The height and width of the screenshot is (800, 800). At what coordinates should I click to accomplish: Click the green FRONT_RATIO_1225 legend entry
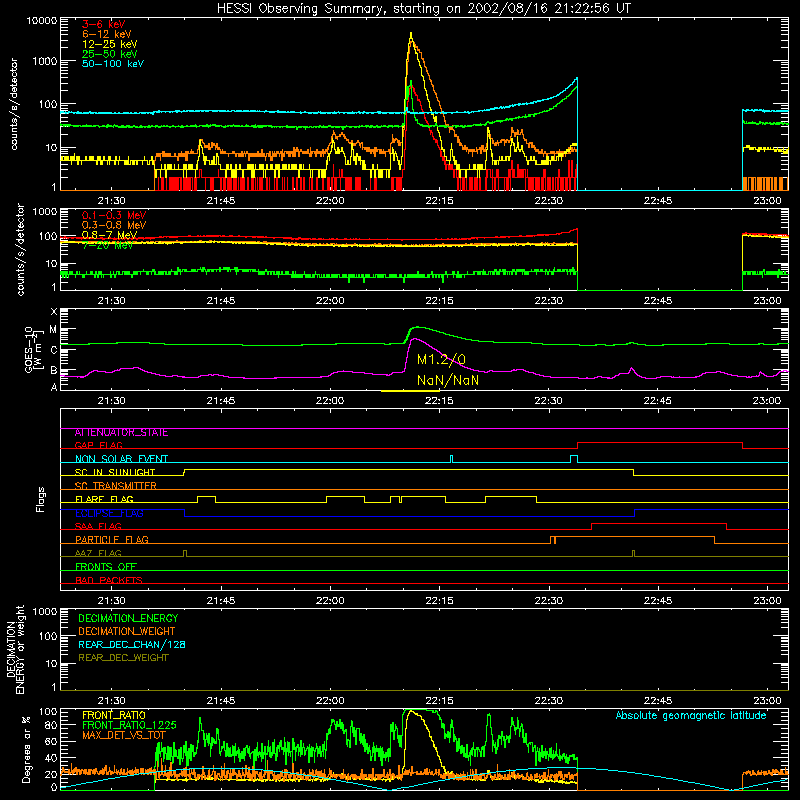[x=129, y=725]
